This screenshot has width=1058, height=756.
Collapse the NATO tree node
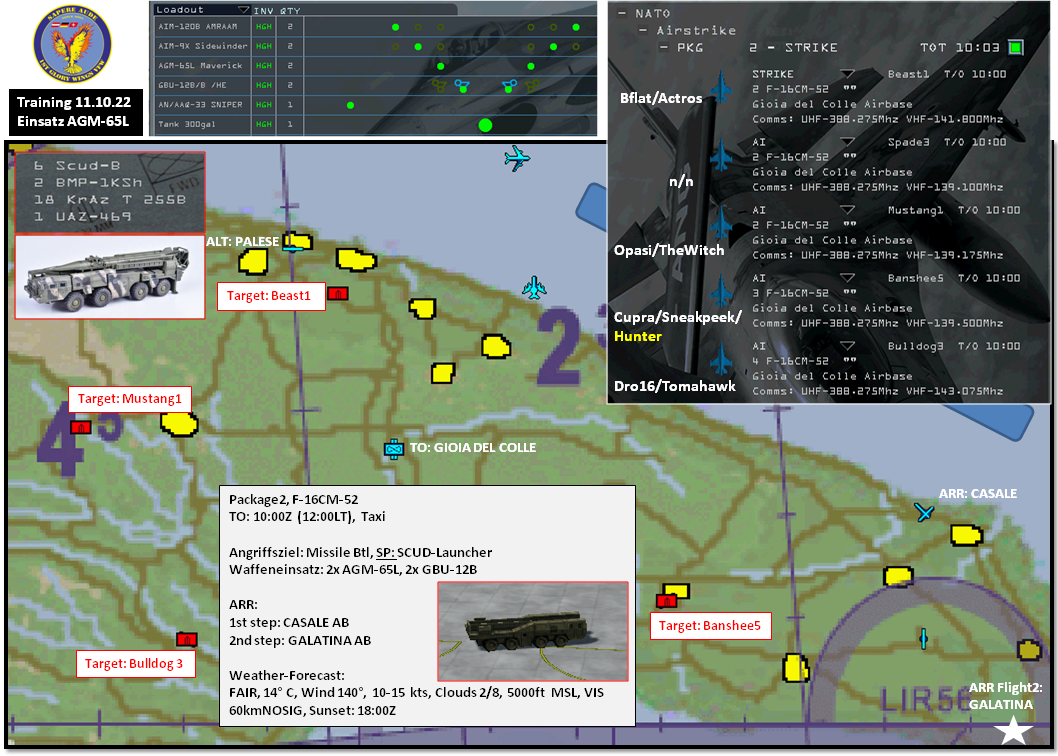click(x=621, y=14)
